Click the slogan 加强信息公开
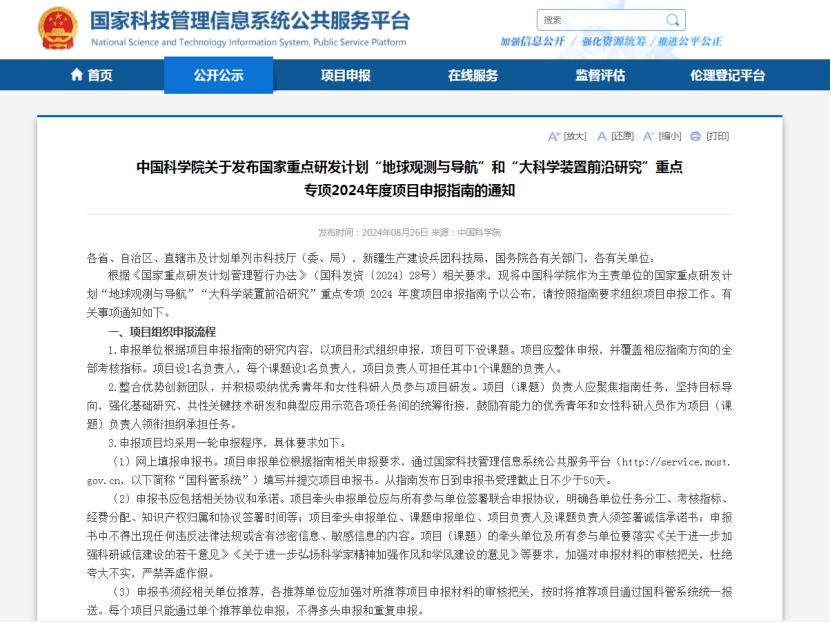This screenshot has height=623, width=831. (x=532, y=41)
